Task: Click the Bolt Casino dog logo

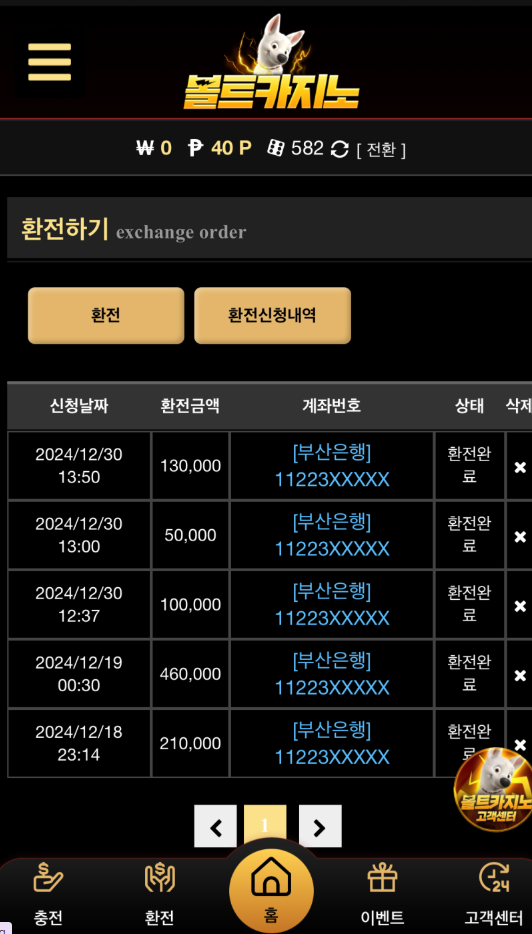Action: pyautogui.click(x=271, y=63)
